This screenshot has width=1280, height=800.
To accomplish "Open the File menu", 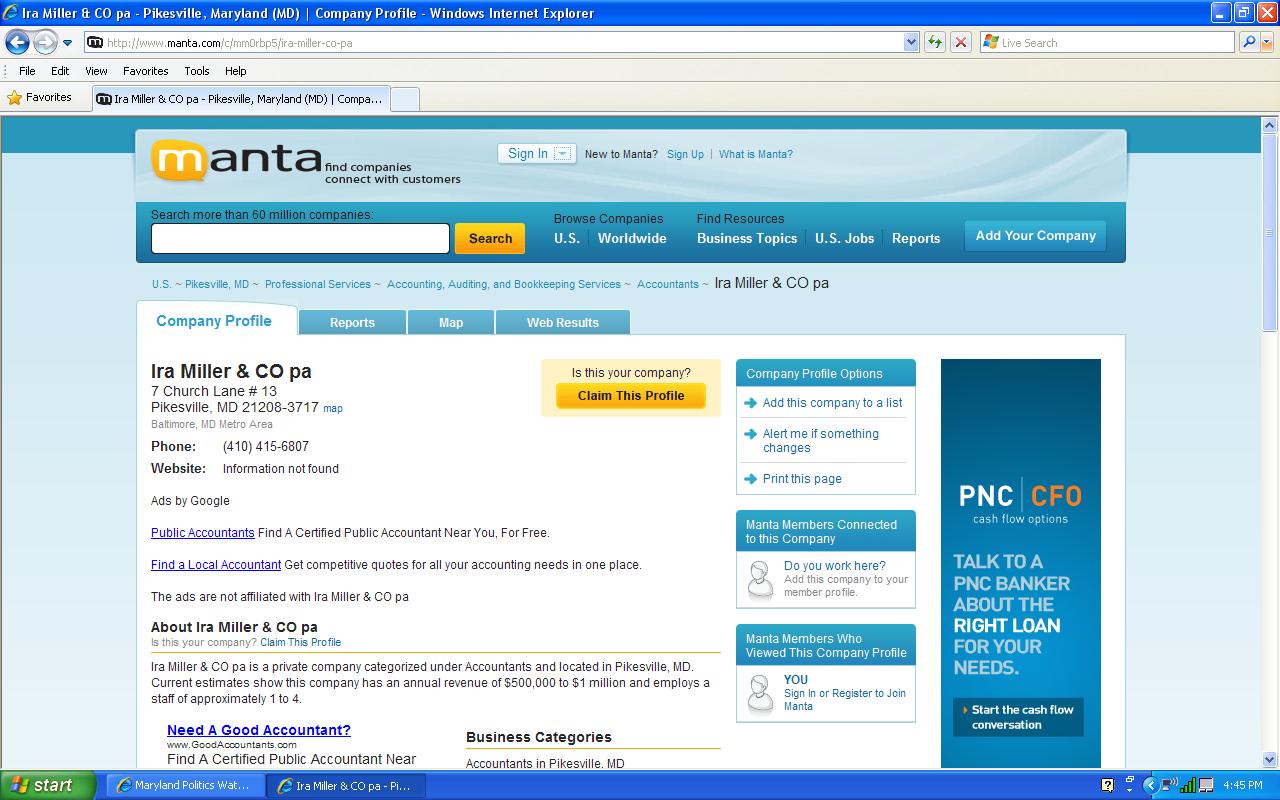I will tap(27, 71).
